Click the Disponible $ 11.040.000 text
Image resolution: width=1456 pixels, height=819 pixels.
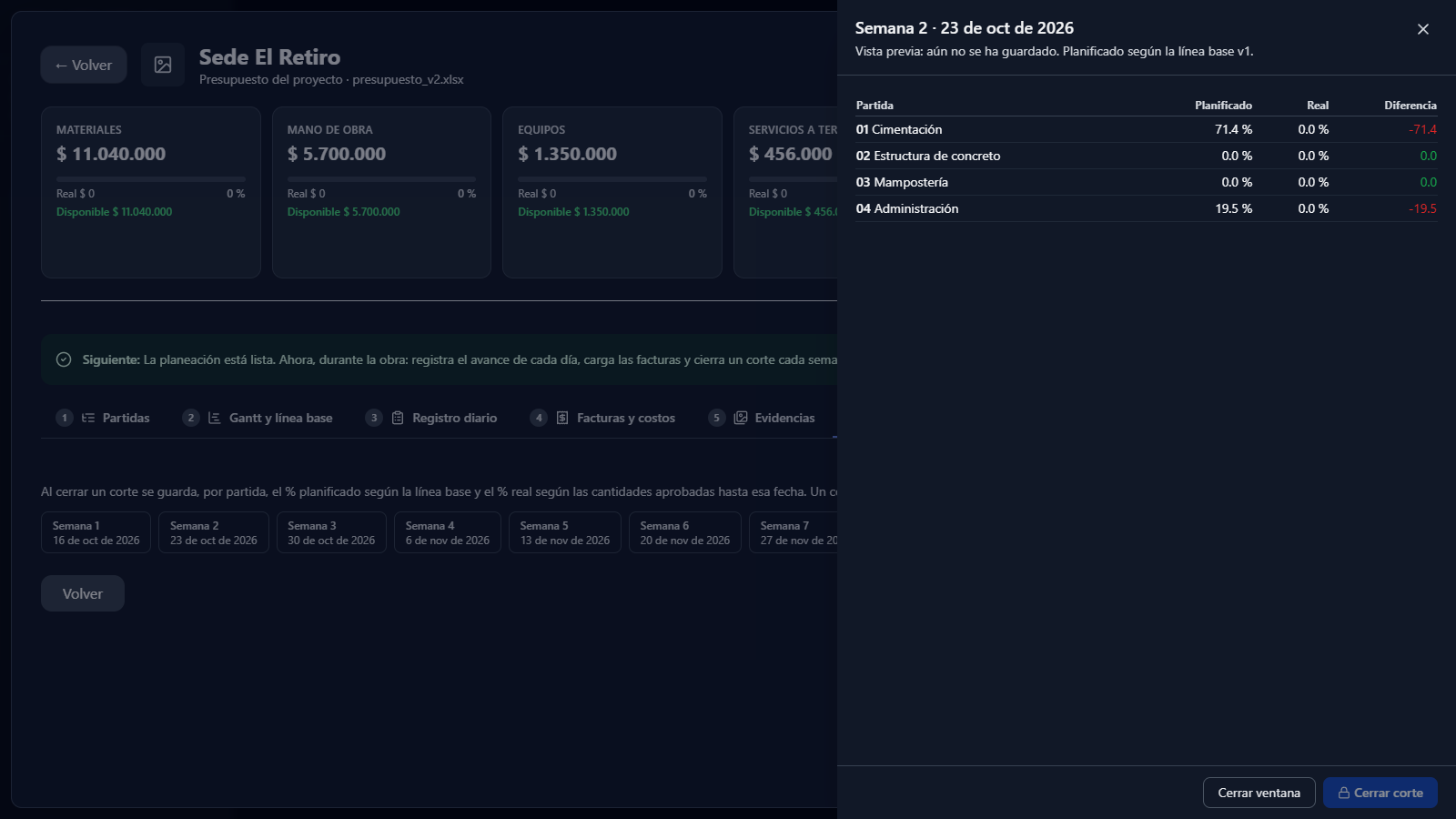point(115,212)
